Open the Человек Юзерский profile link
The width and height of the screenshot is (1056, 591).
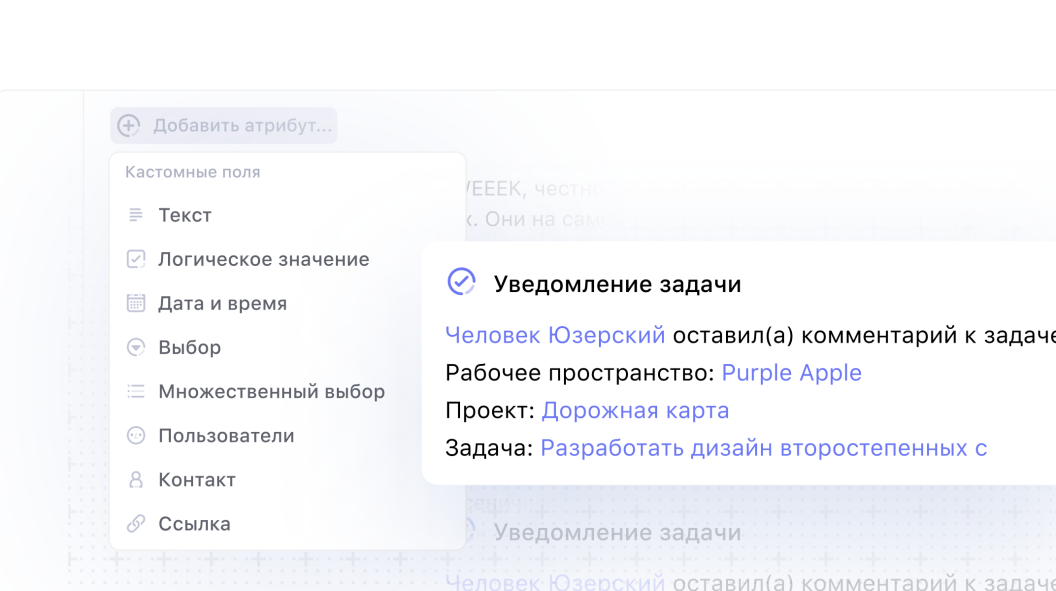[x=555, y=335]
